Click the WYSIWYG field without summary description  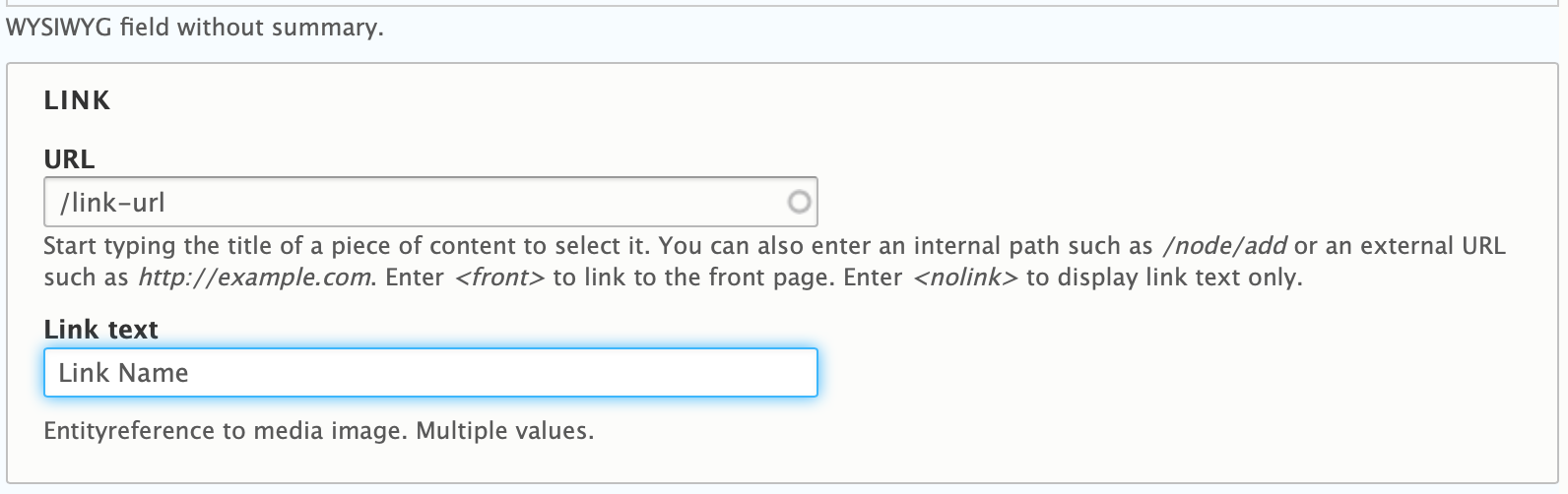(195, 28)
